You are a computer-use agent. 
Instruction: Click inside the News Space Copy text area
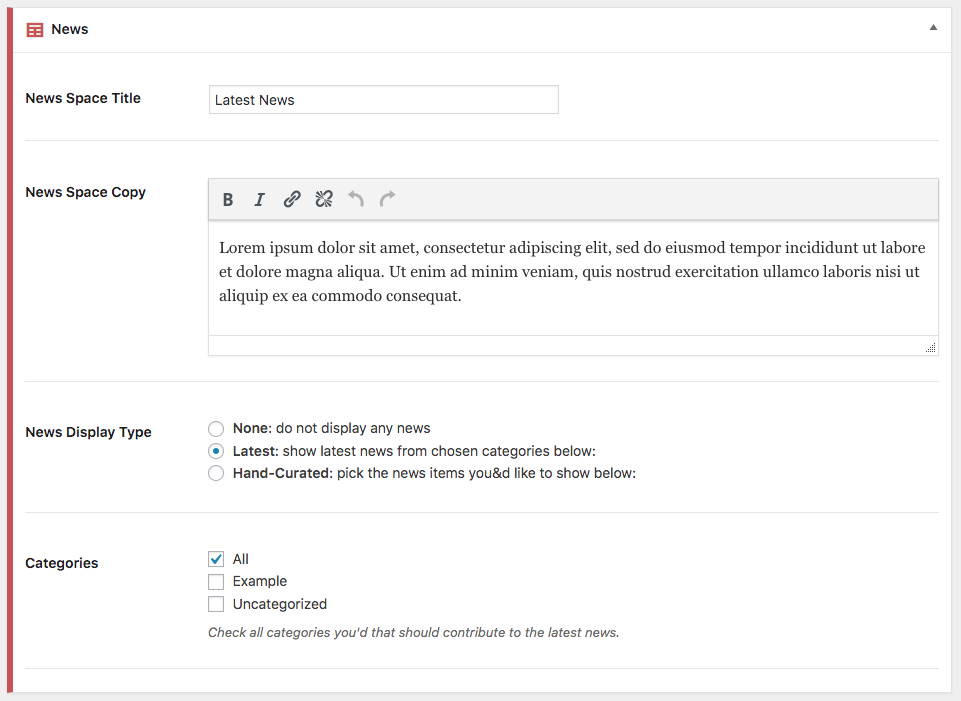point(573,278)
